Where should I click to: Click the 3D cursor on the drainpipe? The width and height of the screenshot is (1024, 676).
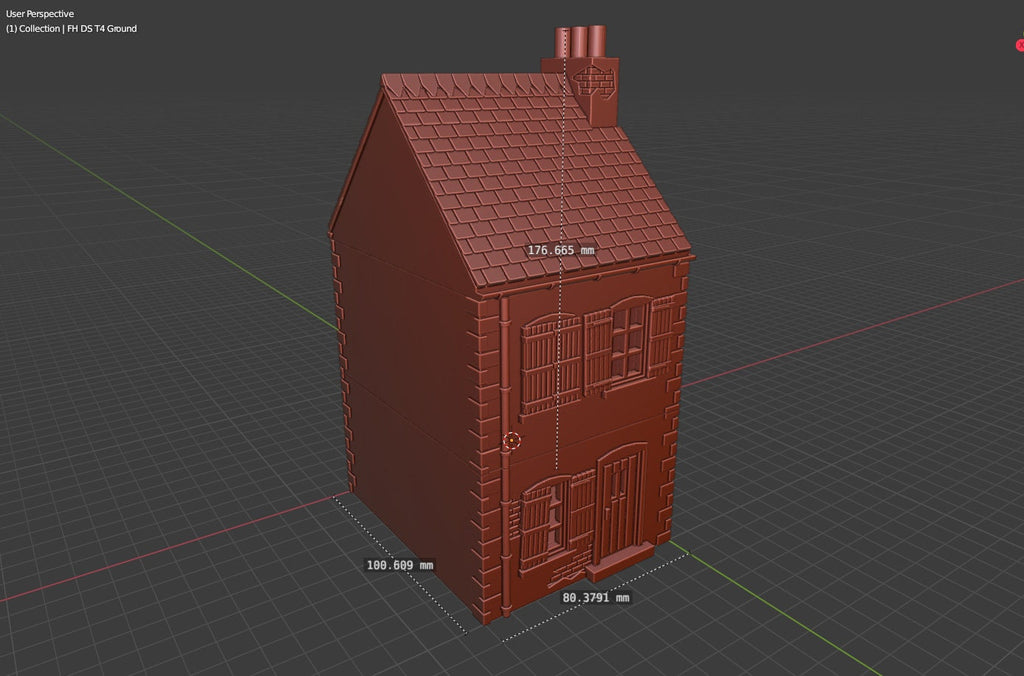(x=512, y=440)
